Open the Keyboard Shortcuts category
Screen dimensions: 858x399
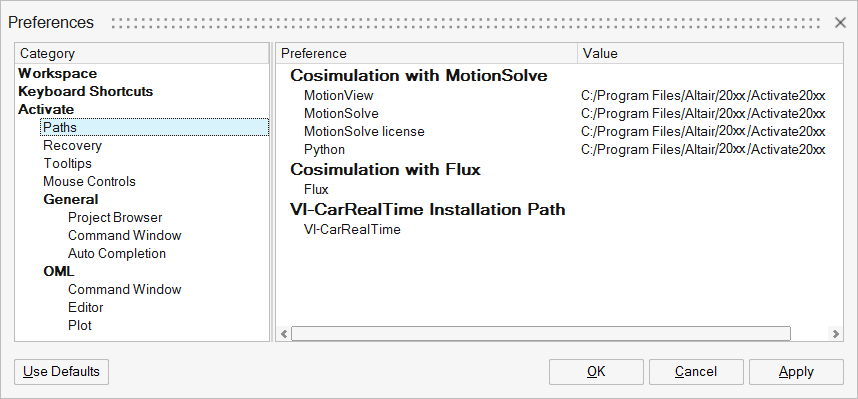coord(85,91)
